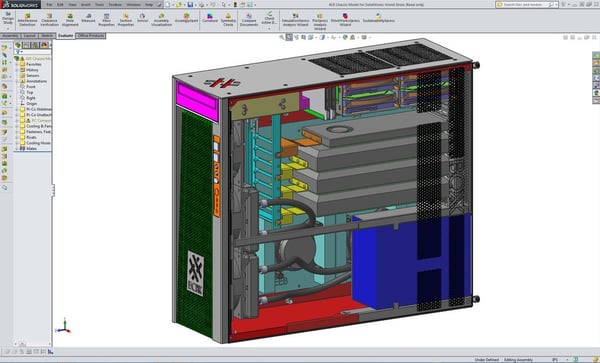Expand the Mates folder
Viewport: 600px width, 363px height.
(x=17, y=148)
